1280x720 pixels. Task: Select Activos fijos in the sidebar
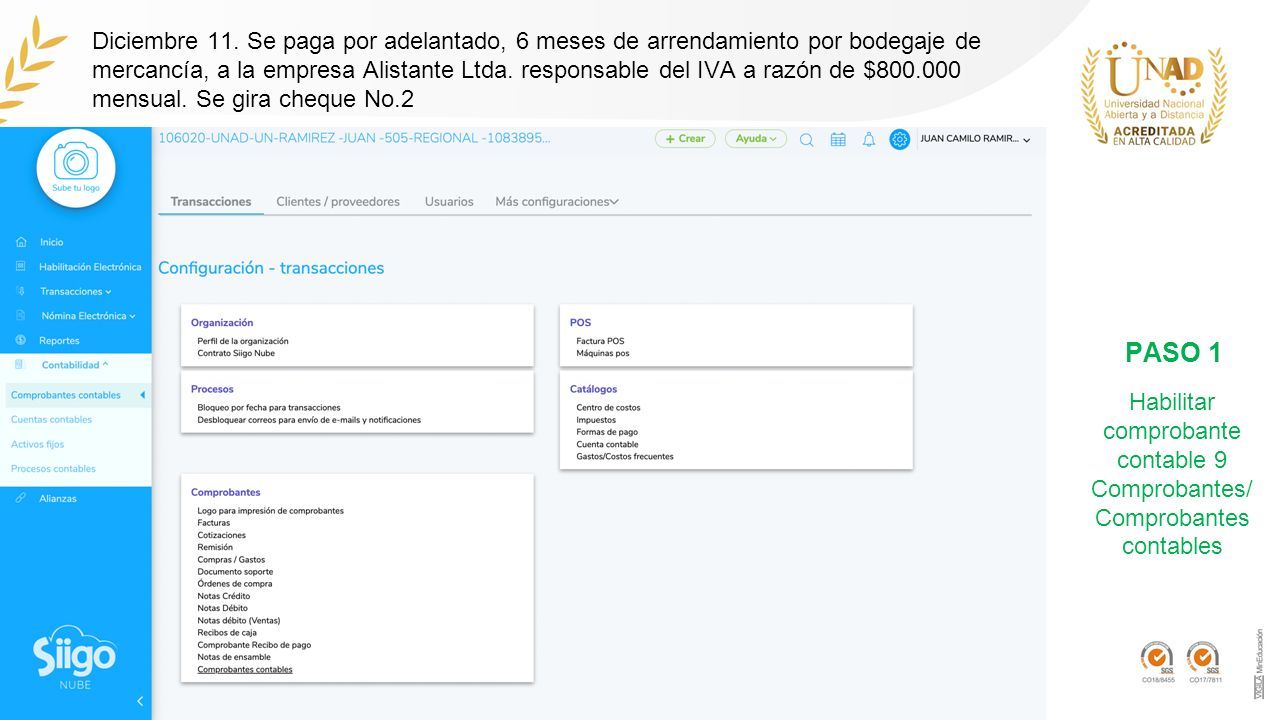pos(37,444)
